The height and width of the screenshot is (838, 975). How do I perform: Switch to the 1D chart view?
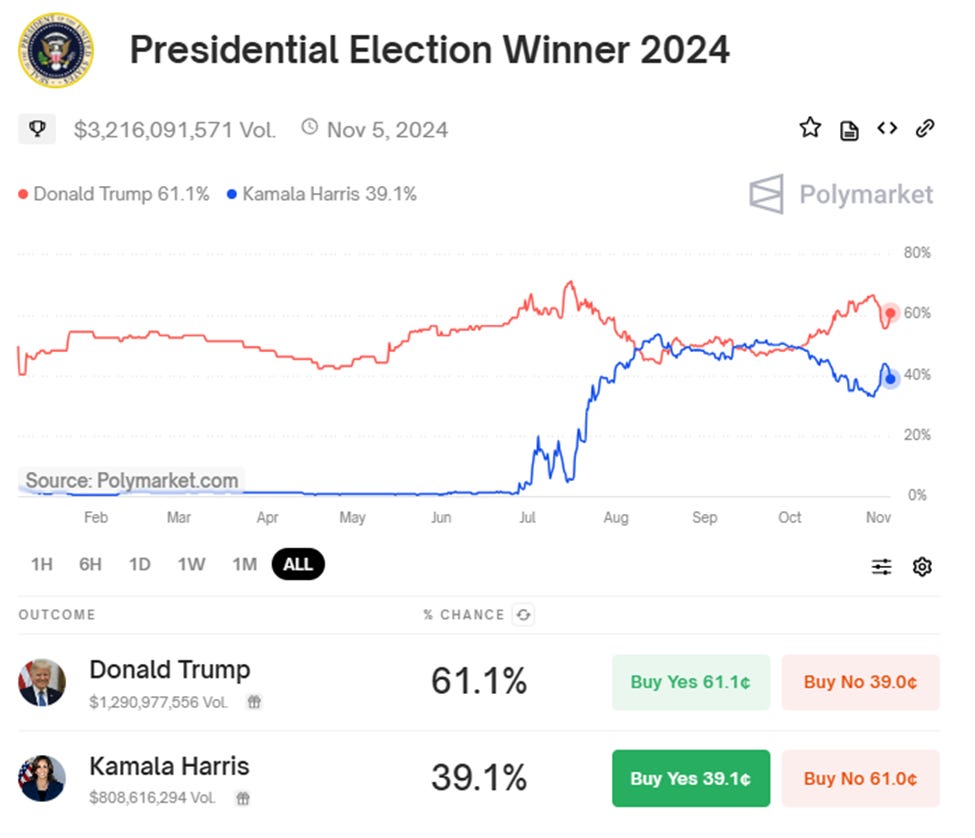click(x=140, y=564)
